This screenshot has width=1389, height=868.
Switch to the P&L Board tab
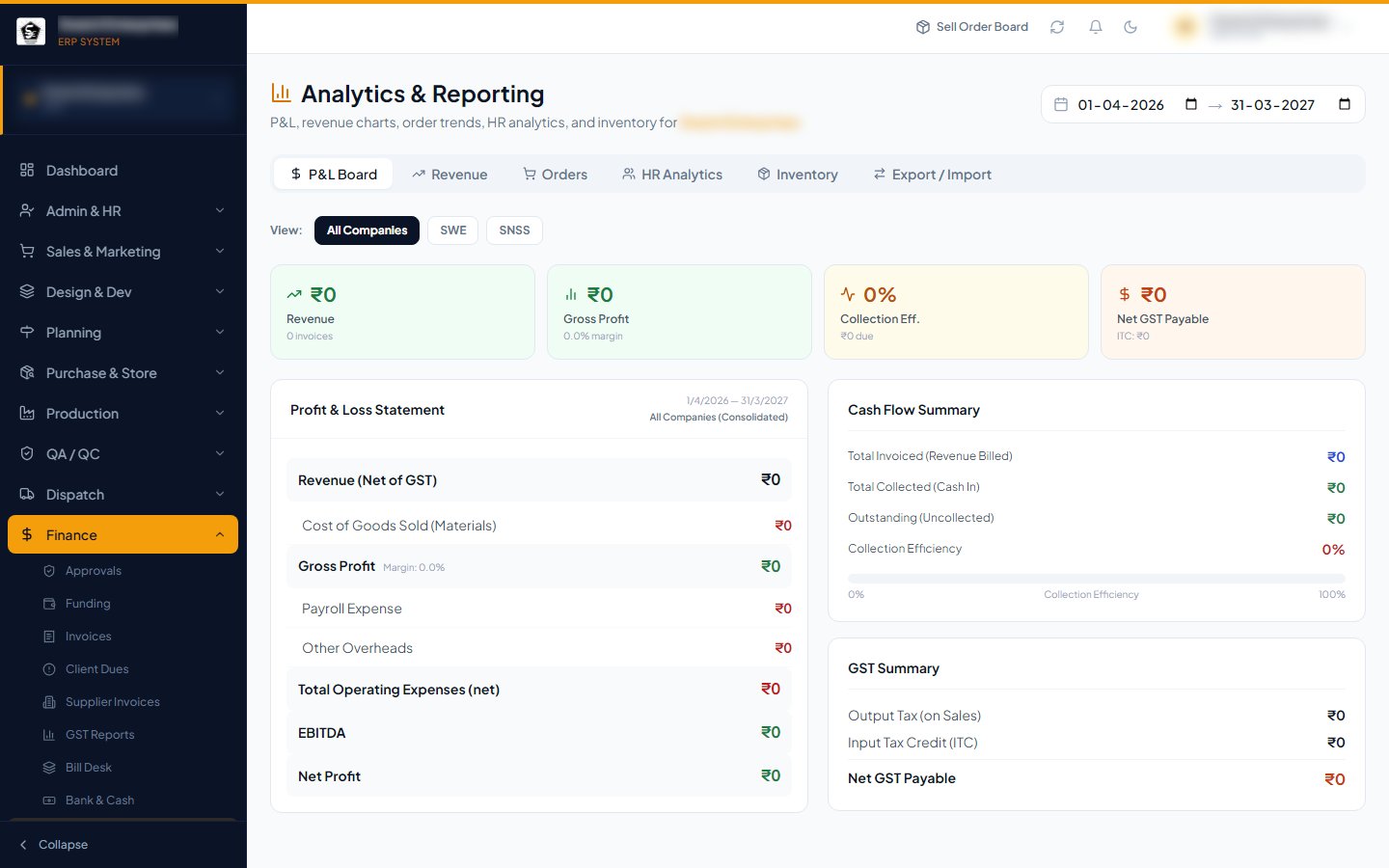pos(333,174)
